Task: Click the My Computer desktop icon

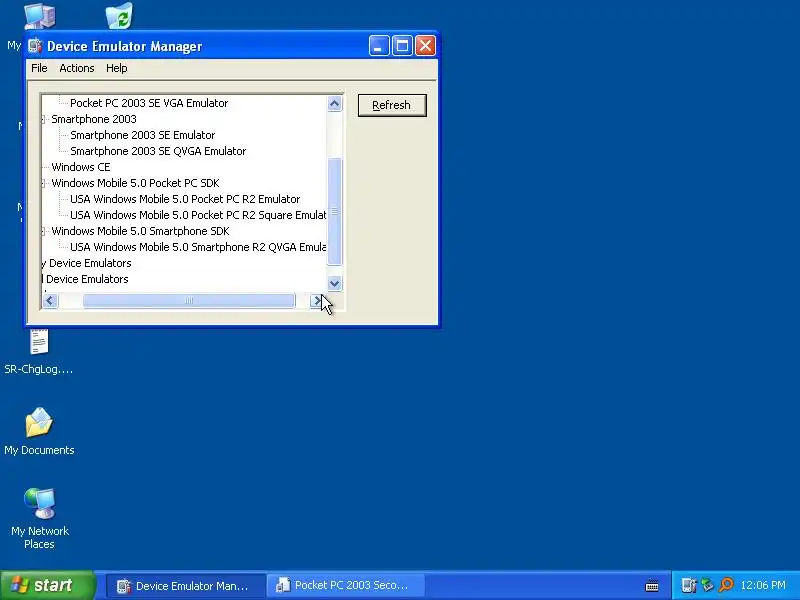Action: (40, 15)
